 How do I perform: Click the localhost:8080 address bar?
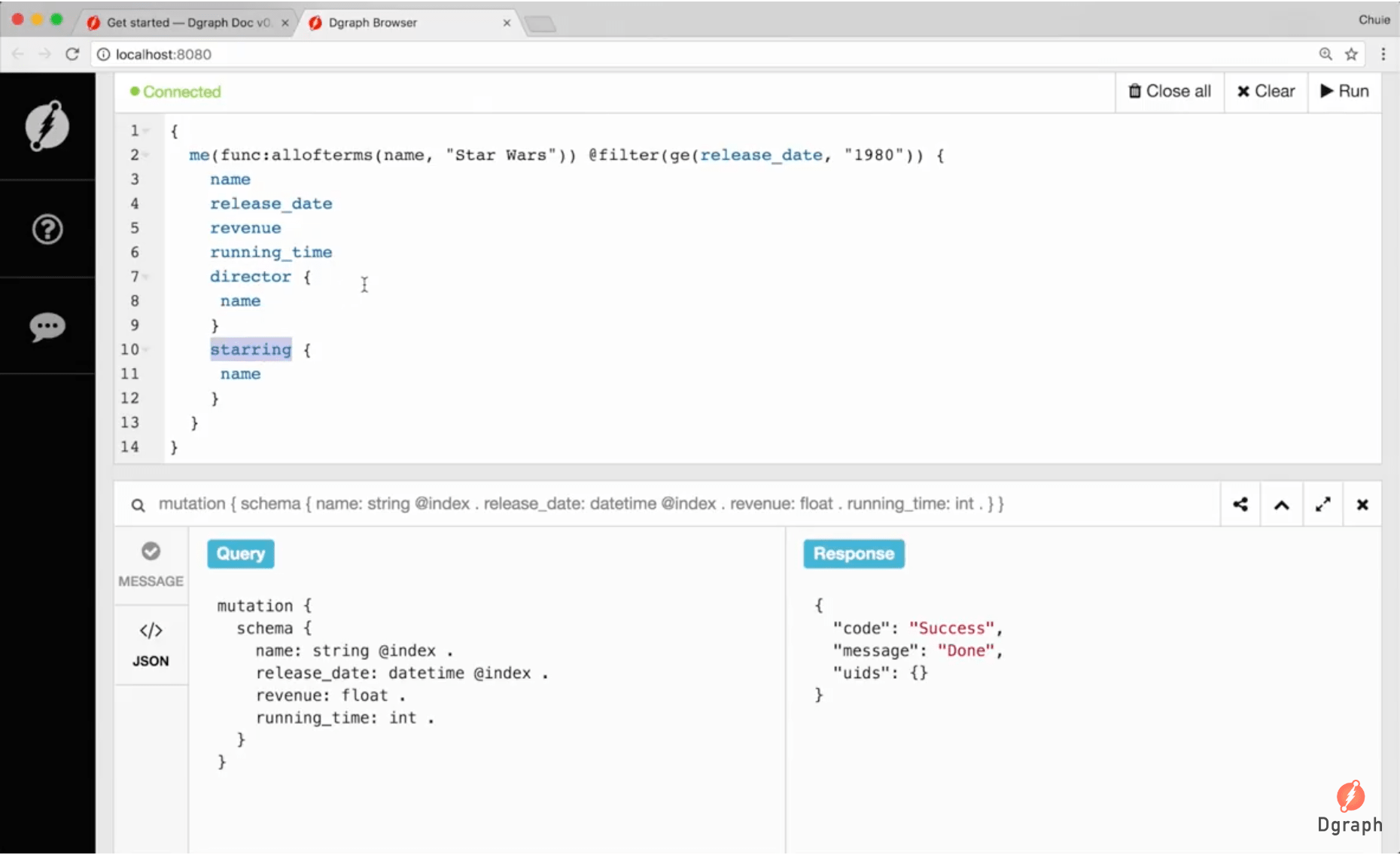[x=708, y=54]
